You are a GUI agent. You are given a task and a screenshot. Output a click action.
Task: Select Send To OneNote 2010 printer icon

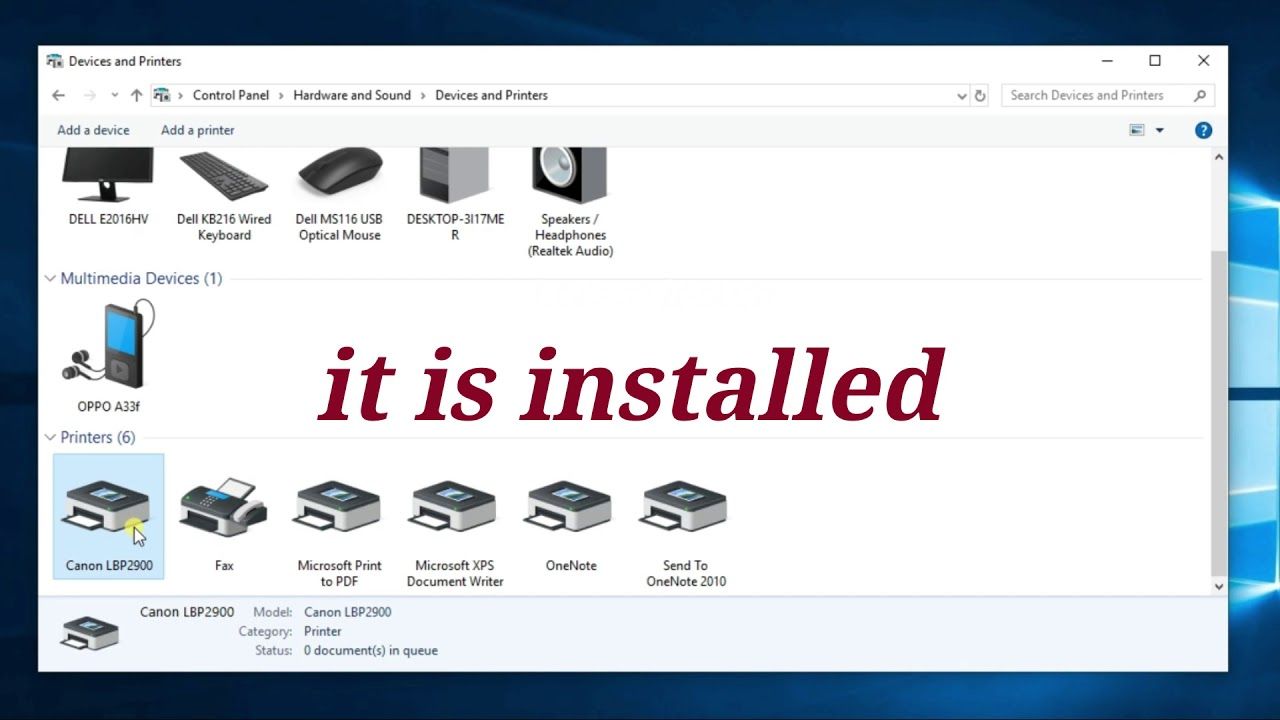pos(685,507)
